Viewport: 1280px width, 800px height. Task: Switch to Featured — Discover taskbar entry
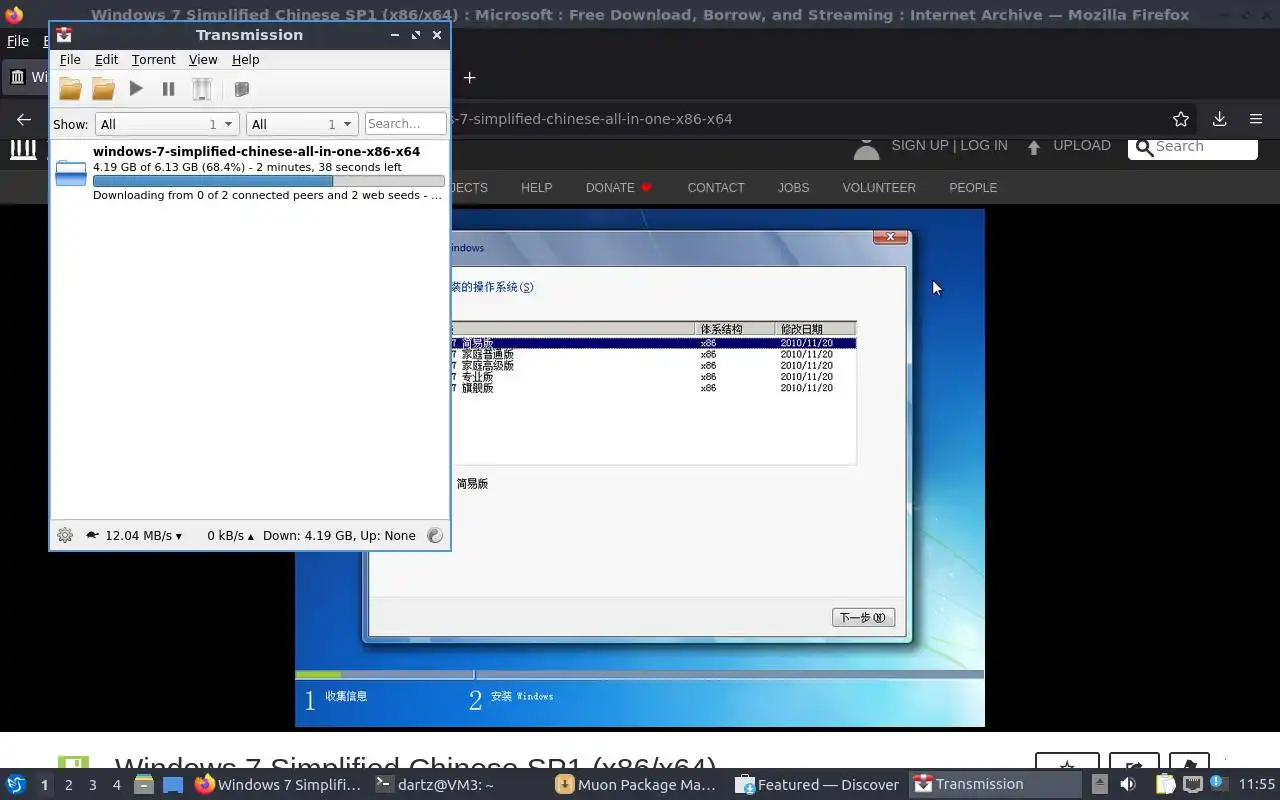click(817, 784)
